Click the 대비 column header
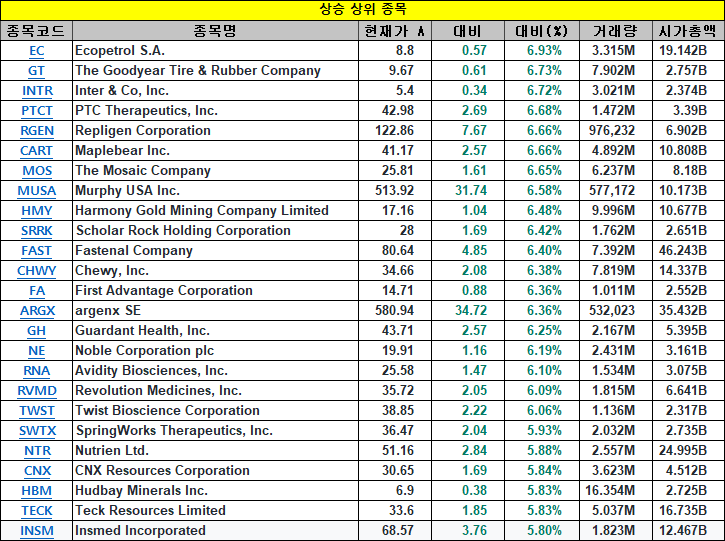 [467, 31]
